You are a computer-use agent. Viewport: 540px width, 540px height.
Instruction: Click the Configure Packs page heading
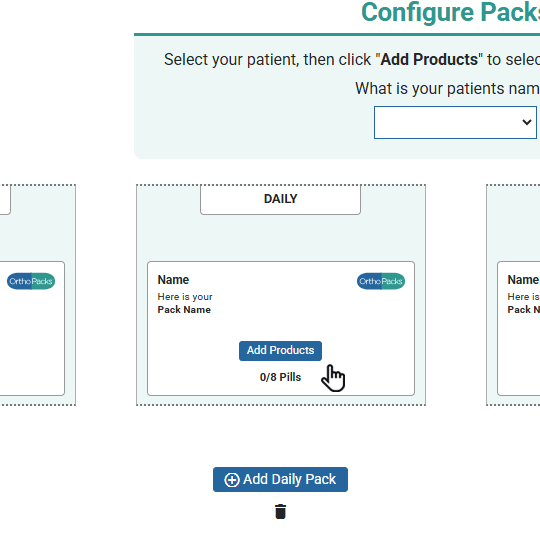click(x=450, y=12)
